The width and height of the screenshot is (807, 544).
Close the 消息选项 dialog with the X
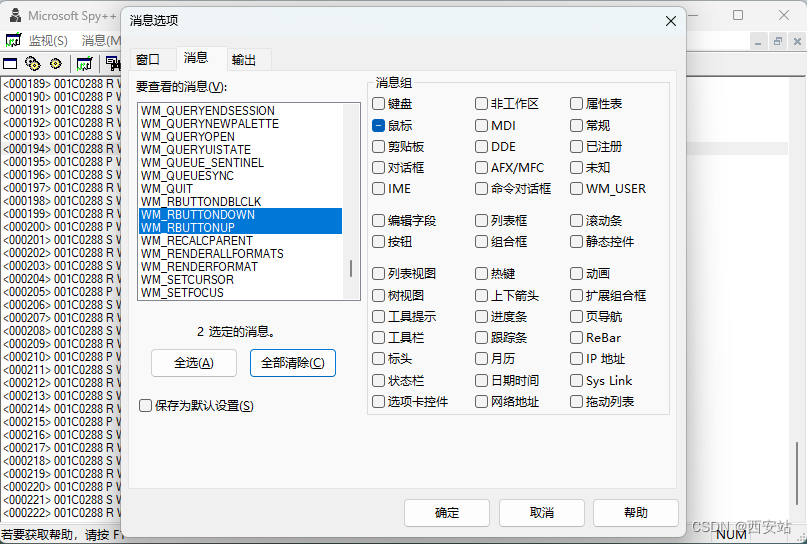[671, 21]
